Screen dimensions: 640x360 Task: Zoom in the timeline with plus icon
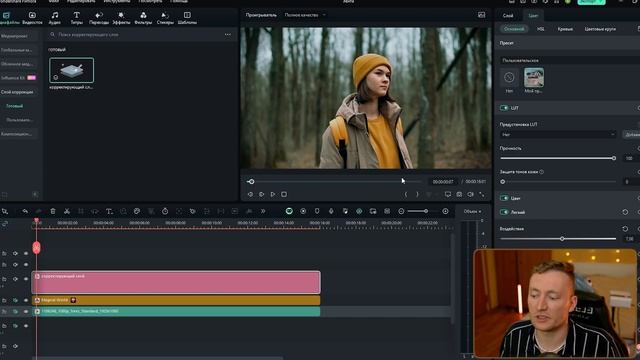pos(445,211)
